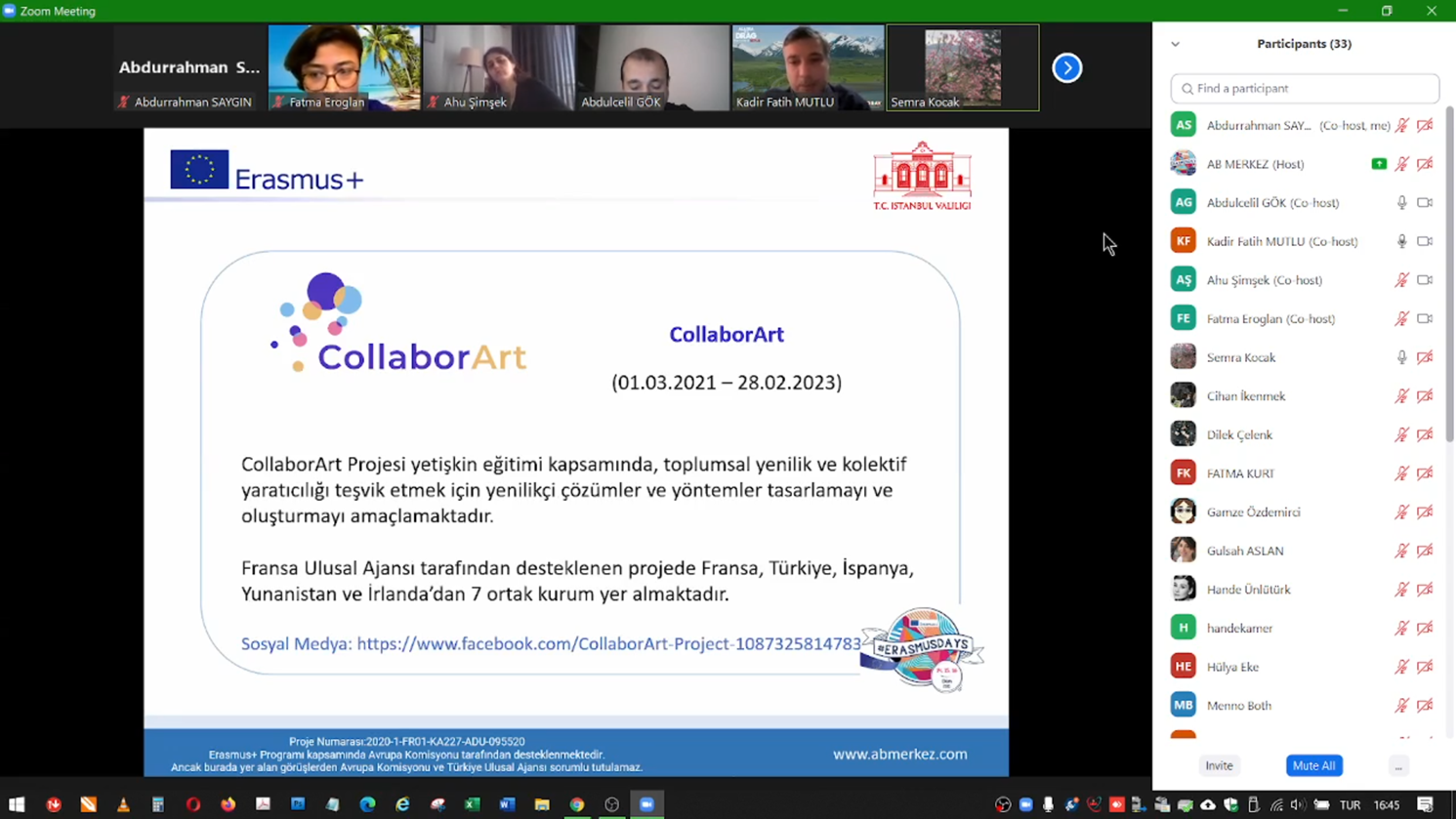This screenshot has height=819, width=1456.
Task: Click Fatma Eroglan's muted microphone icon
Action: pyautogui.click(x=1401, y=318)
